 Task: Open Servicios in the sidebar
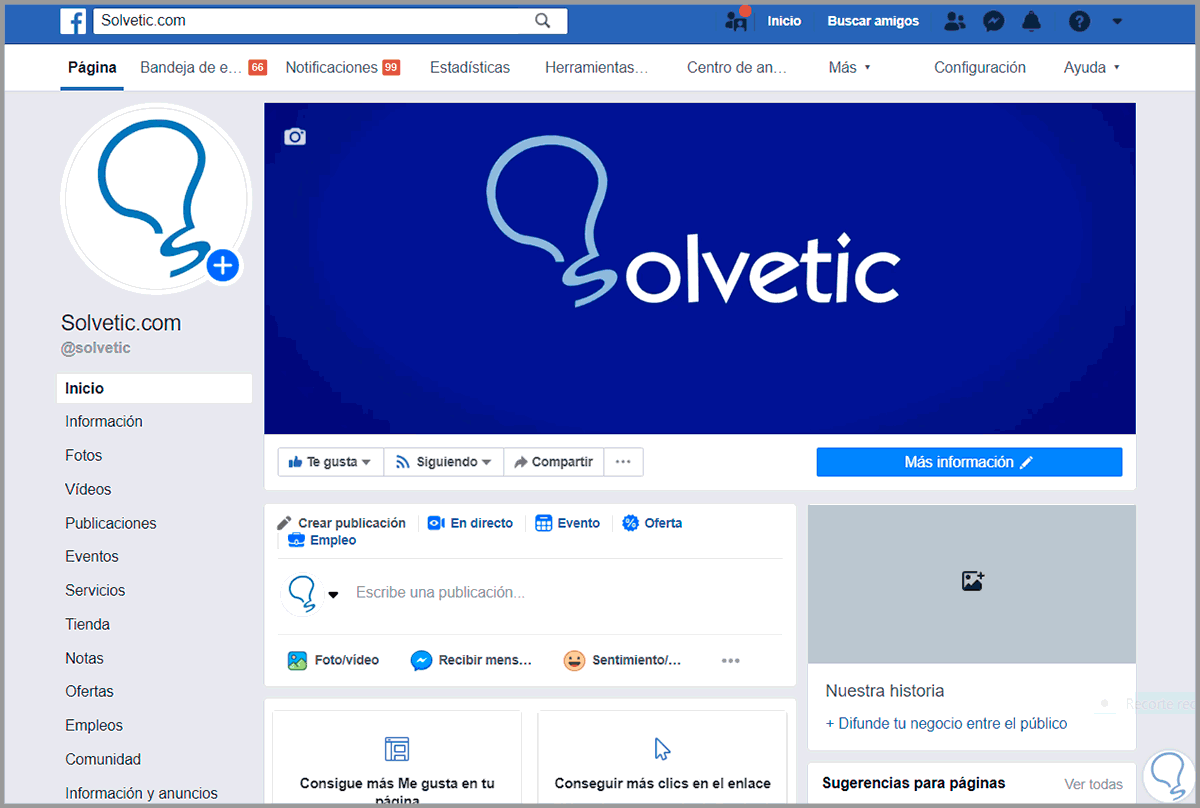(x=95, y=591)
